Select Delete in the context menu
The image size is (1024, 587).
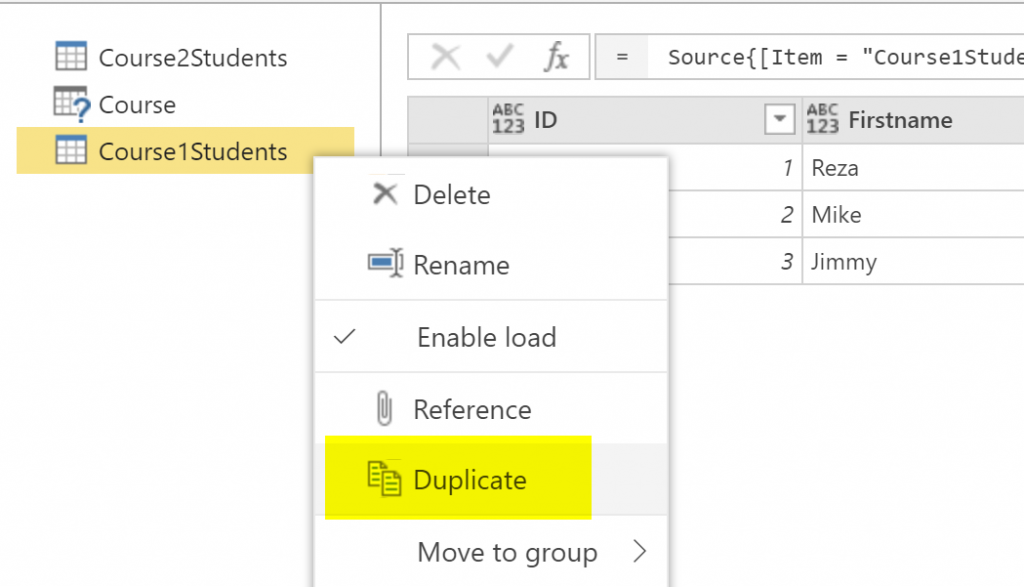point(451,195)
